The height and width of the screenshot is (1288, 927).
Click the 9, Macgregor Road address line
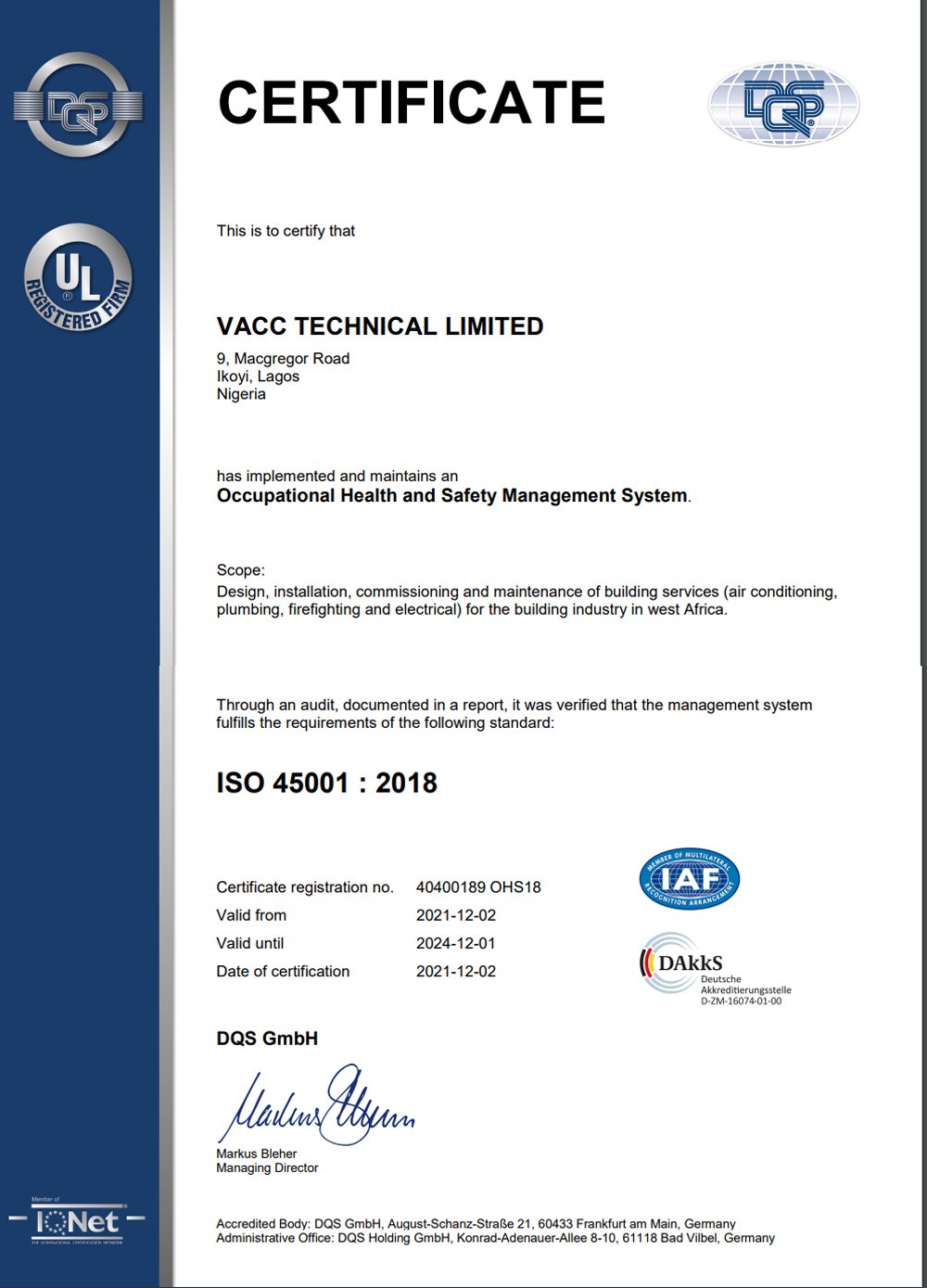point(283,358)
